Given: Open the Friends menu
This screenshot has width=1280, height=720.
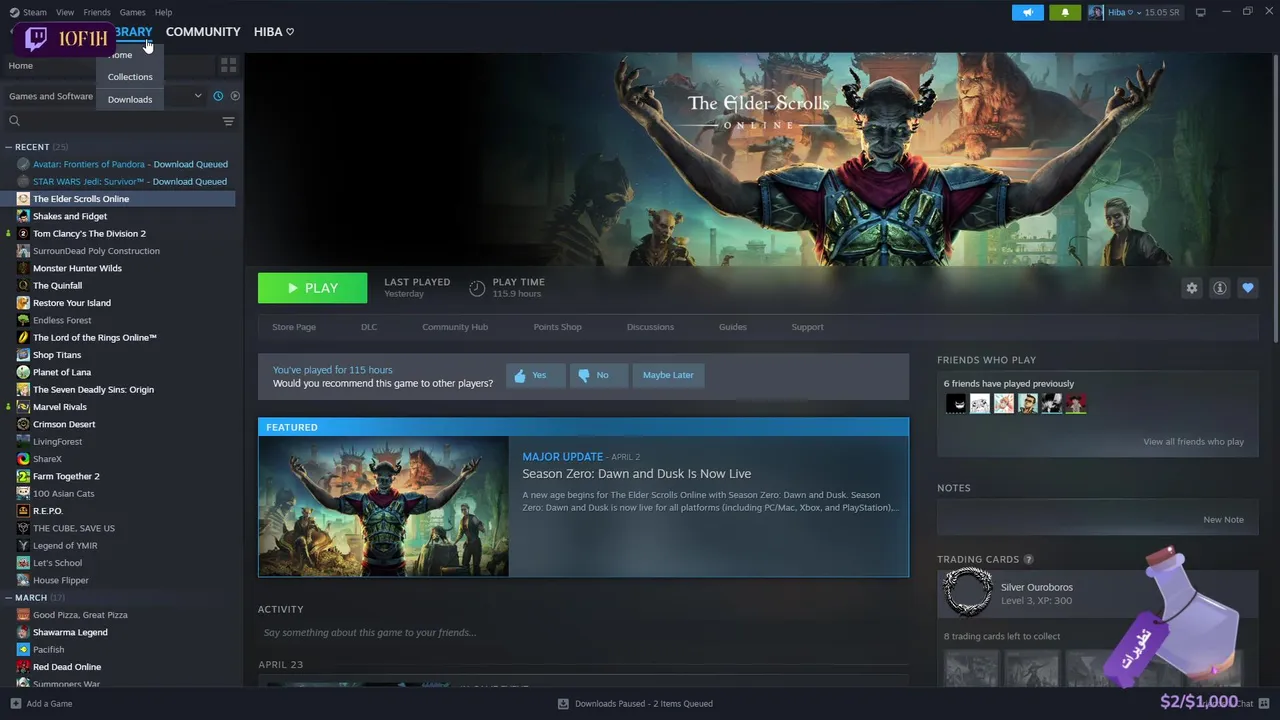Looking at the screenshot, I should (x=97, y=12).
